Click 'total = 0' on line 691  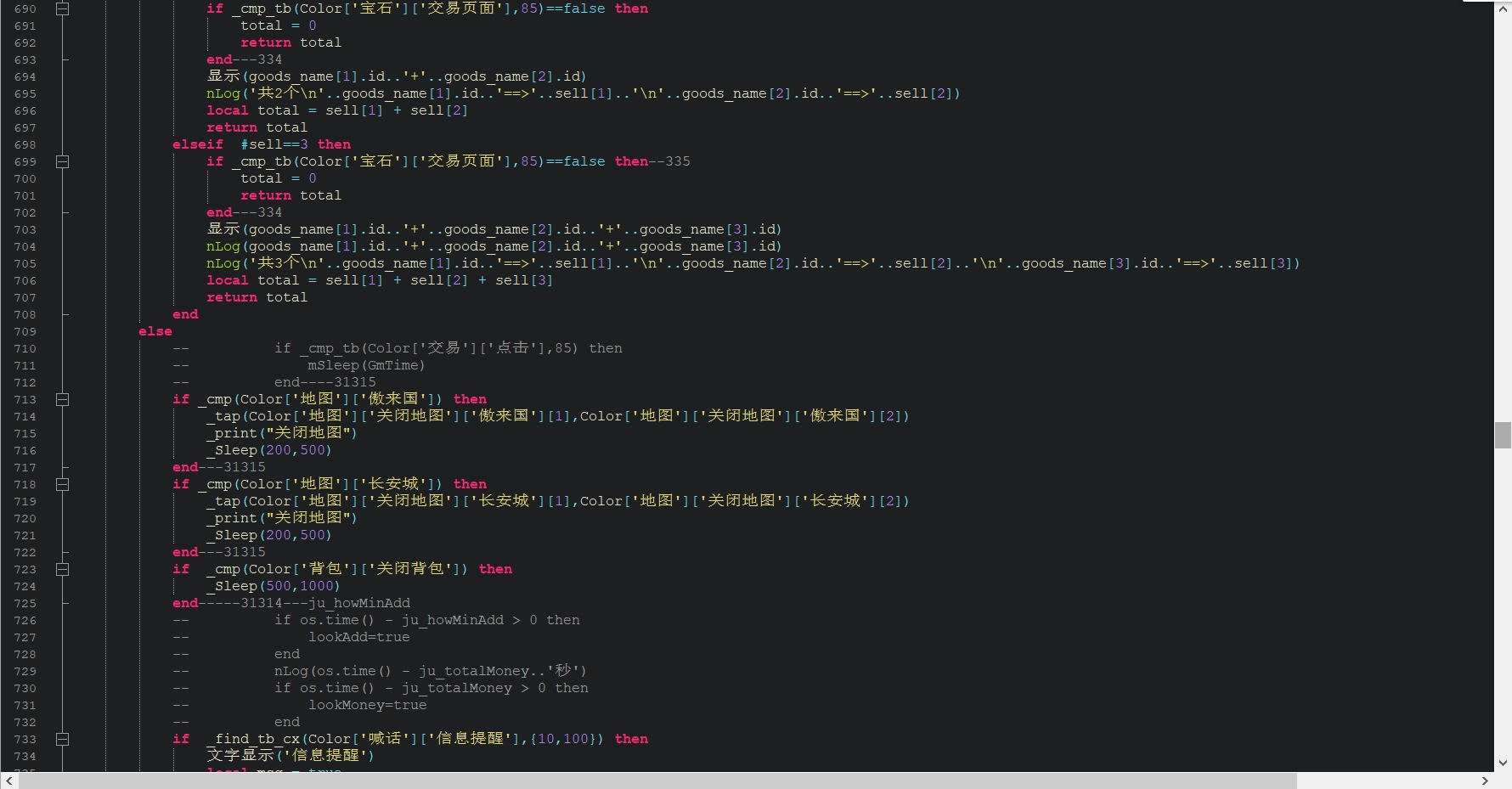click(278, 25)
